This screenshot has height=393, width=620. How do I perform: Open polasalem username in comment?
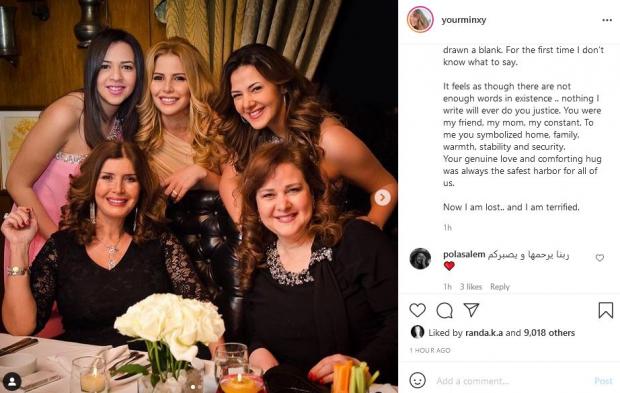tap(464, 255)
